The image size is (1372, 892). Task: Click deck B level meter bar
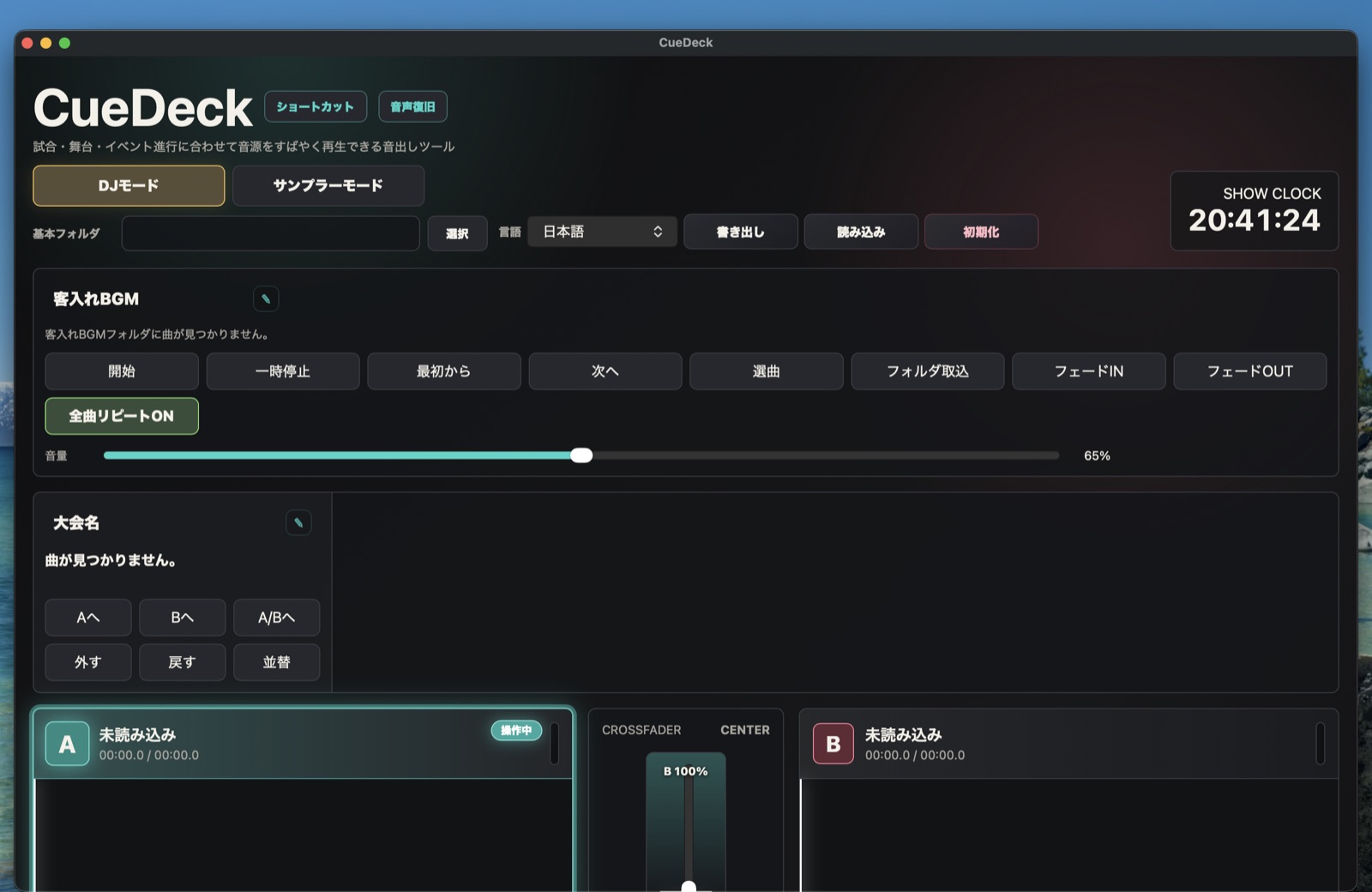pos(1321,744)
